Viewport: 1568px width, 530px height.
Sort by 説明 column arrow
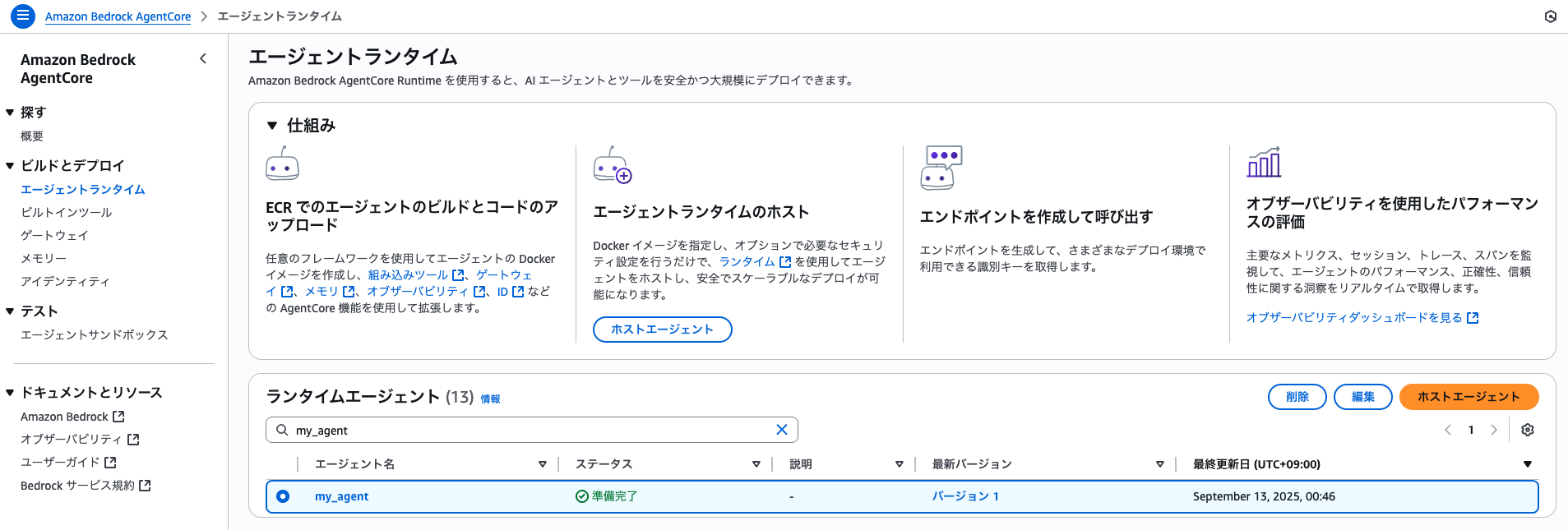pos(900,464)
